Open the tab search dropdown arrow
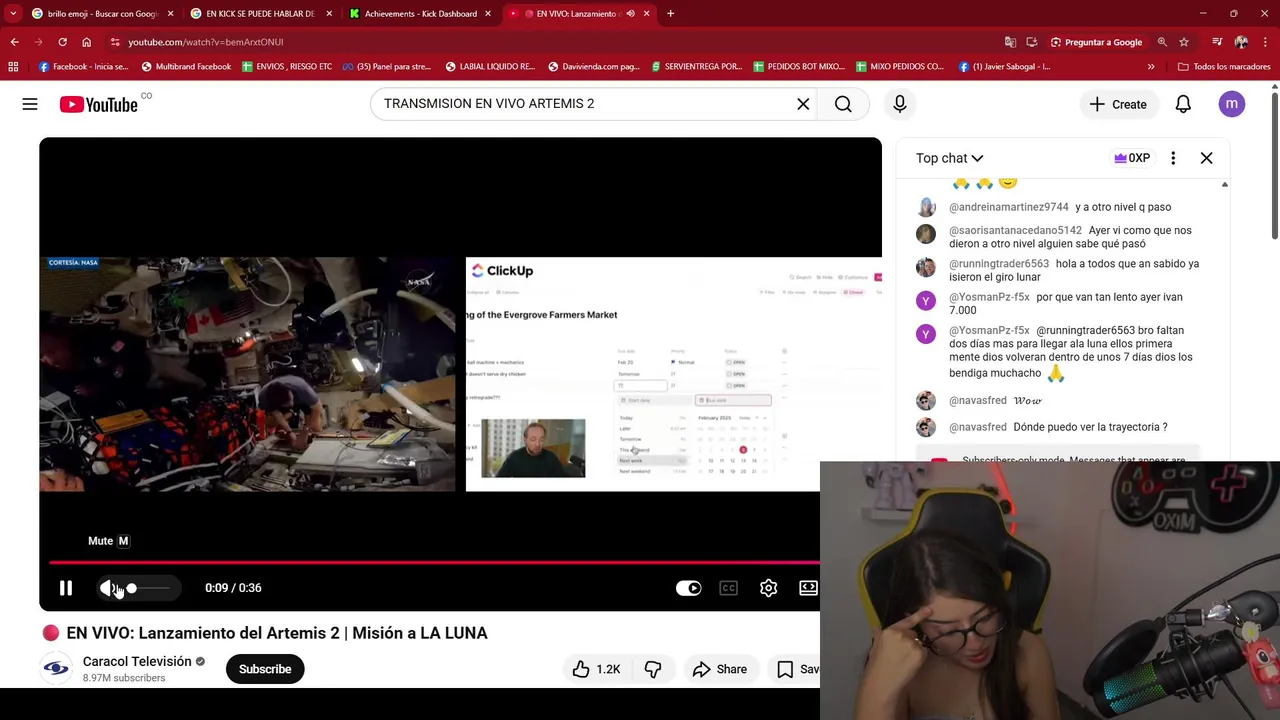 coord(13,14)
